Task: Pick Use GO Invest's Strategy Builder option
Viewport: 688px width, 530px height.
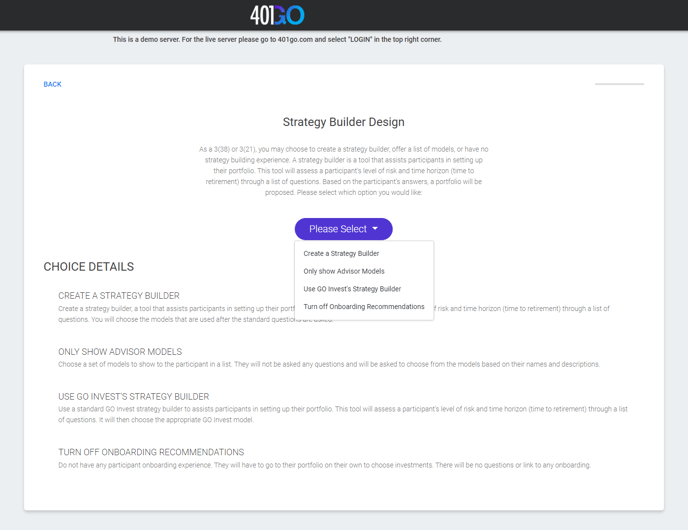Action: click(x=352, y=289)
